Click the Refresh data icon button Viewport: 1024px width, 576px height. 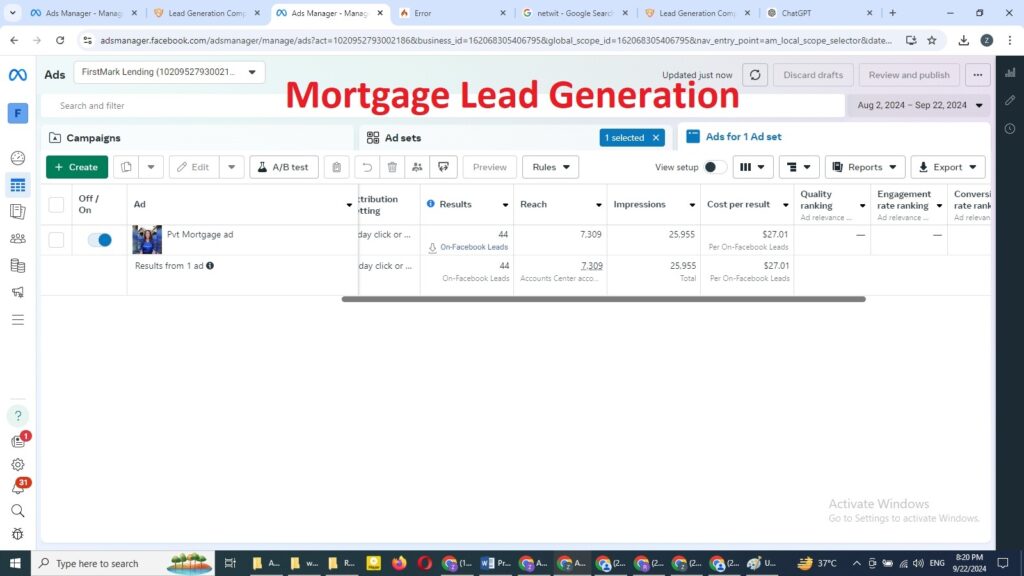755,75
